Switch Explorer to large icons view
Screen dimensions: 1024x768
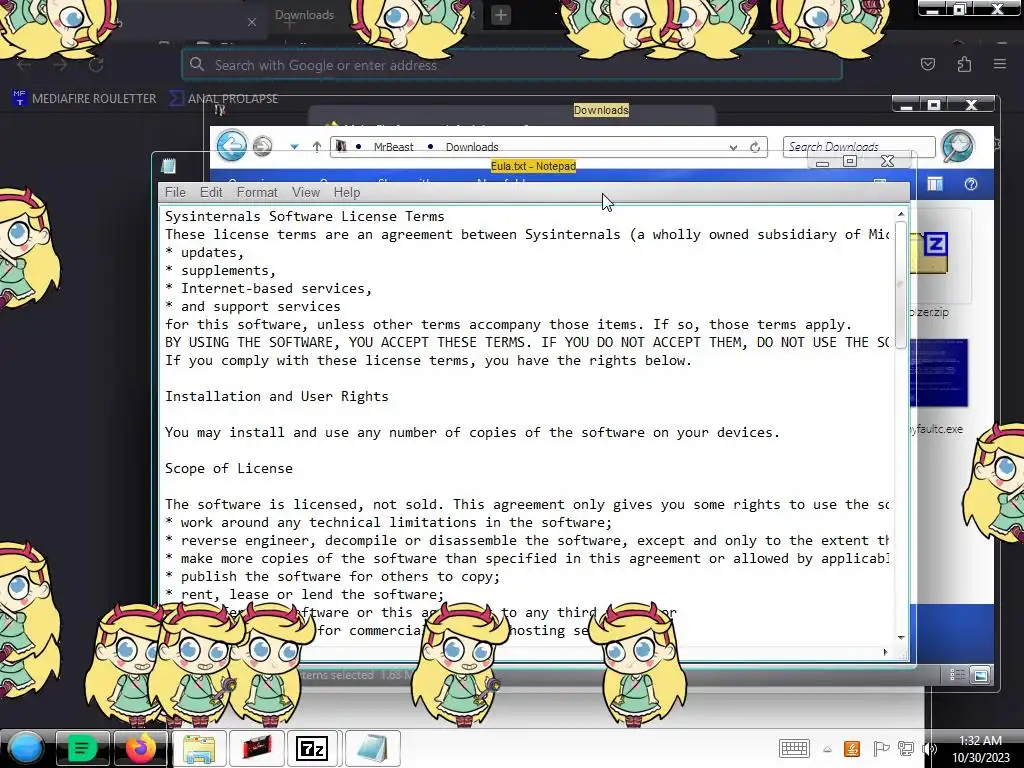(x=980, y=675)
